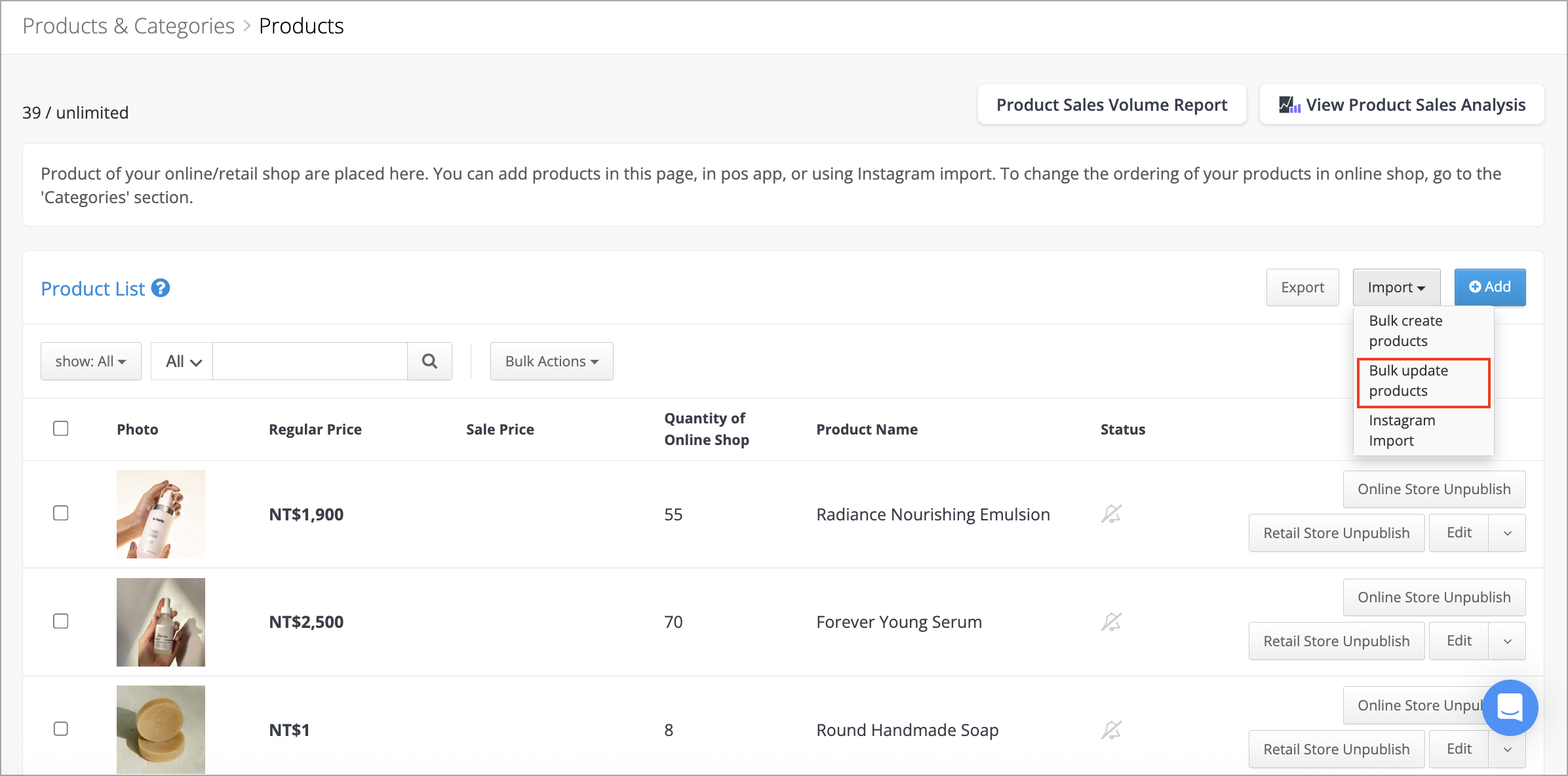Viewport: 1568px width, 776px height.
Task: Click the Status column header
Action: [x=1123, y=429]
